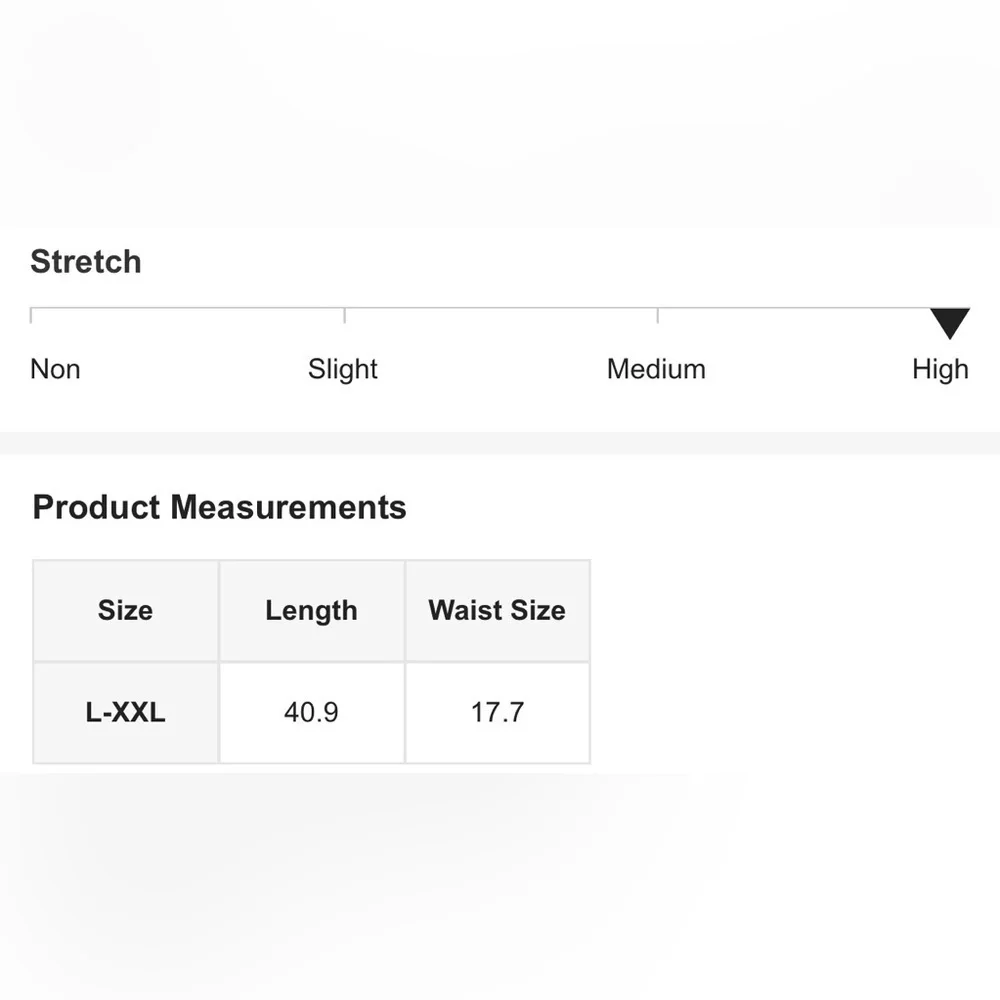Select the Slight stretch label
Screen dimensions: 1000x1000
pos(342,369)
